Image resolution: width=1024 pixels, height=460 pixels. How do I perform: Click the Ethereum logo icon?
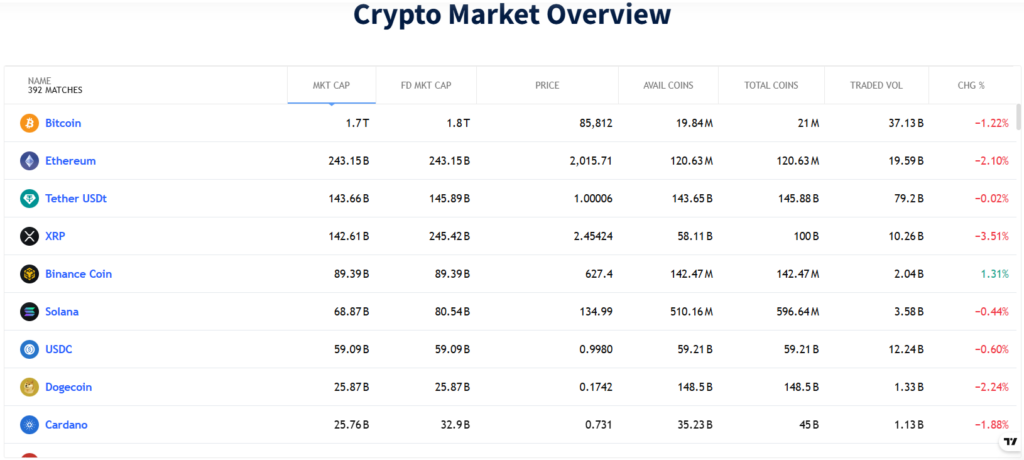tap(29, 161)
